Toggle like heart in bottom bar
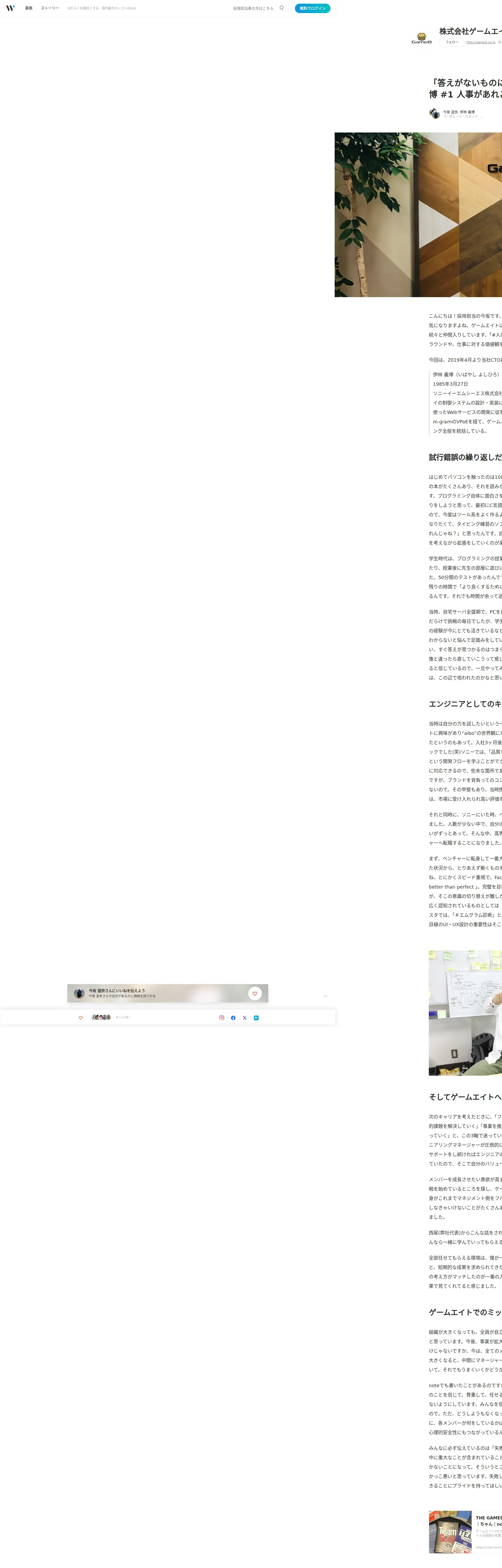Image resolution: width=502 pixels, height=1568 pixels. point(81,1018)
